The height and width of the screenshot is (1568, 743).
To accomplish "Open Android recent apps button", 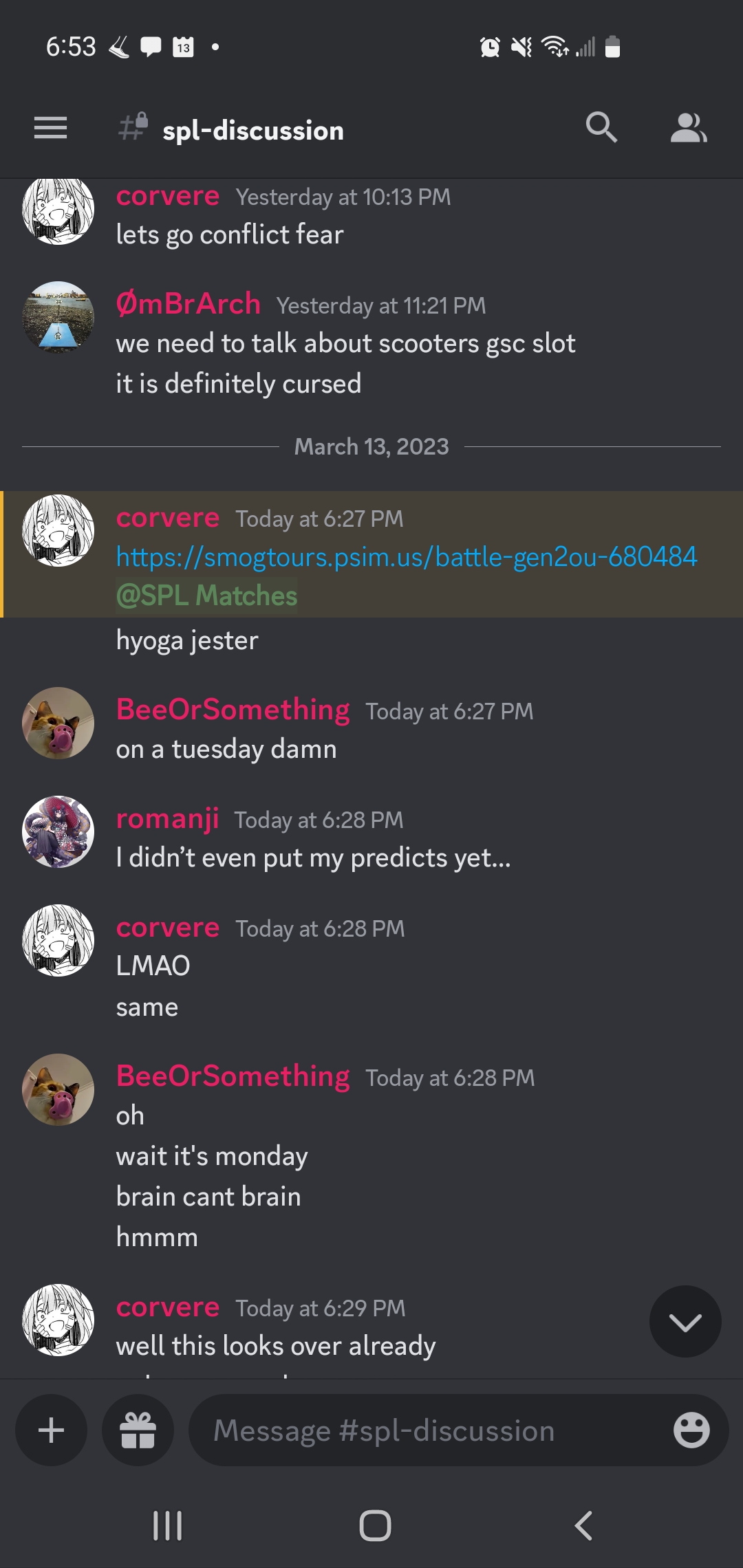I will pyautogui.click(x=167, y=1525).
